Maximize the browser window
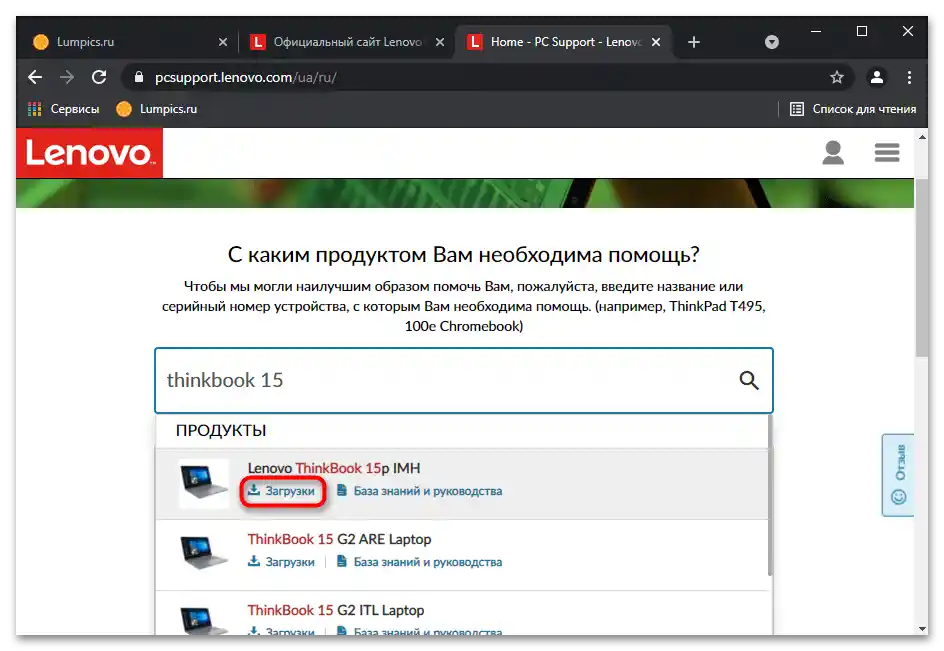Screen dimensions: 944x651 pos(862,31)
